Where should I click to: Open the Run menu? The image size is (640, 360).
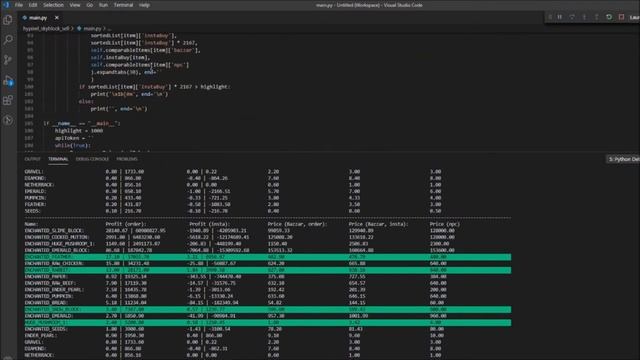click(103, 5)
